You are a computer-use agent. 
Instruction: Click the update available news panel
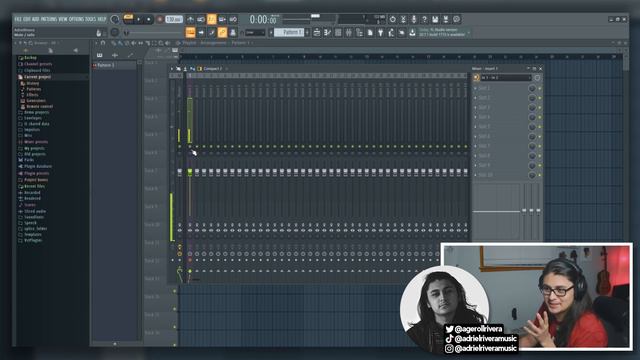coord(442,32)
